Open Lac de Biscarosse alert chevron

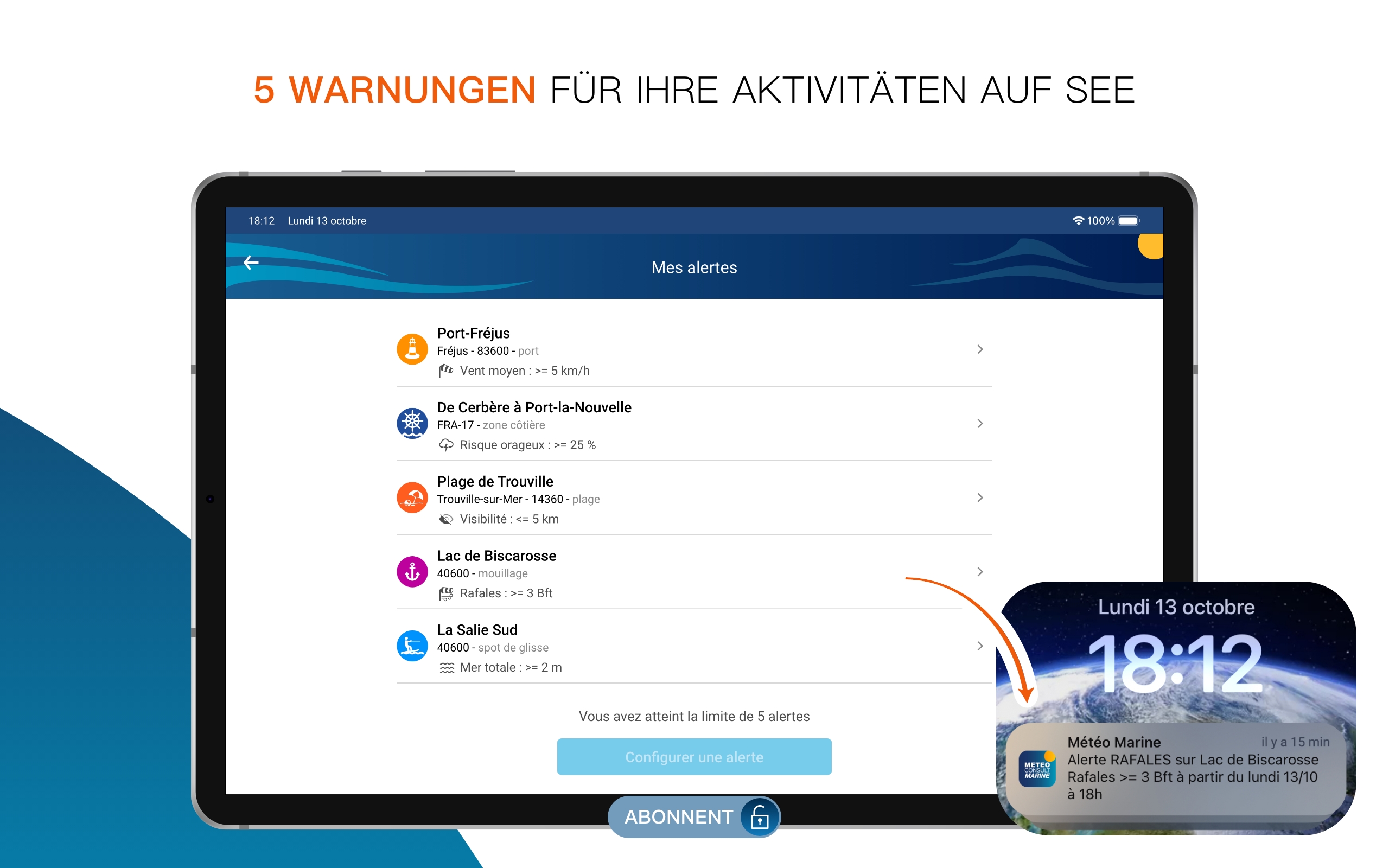point(980,571)
